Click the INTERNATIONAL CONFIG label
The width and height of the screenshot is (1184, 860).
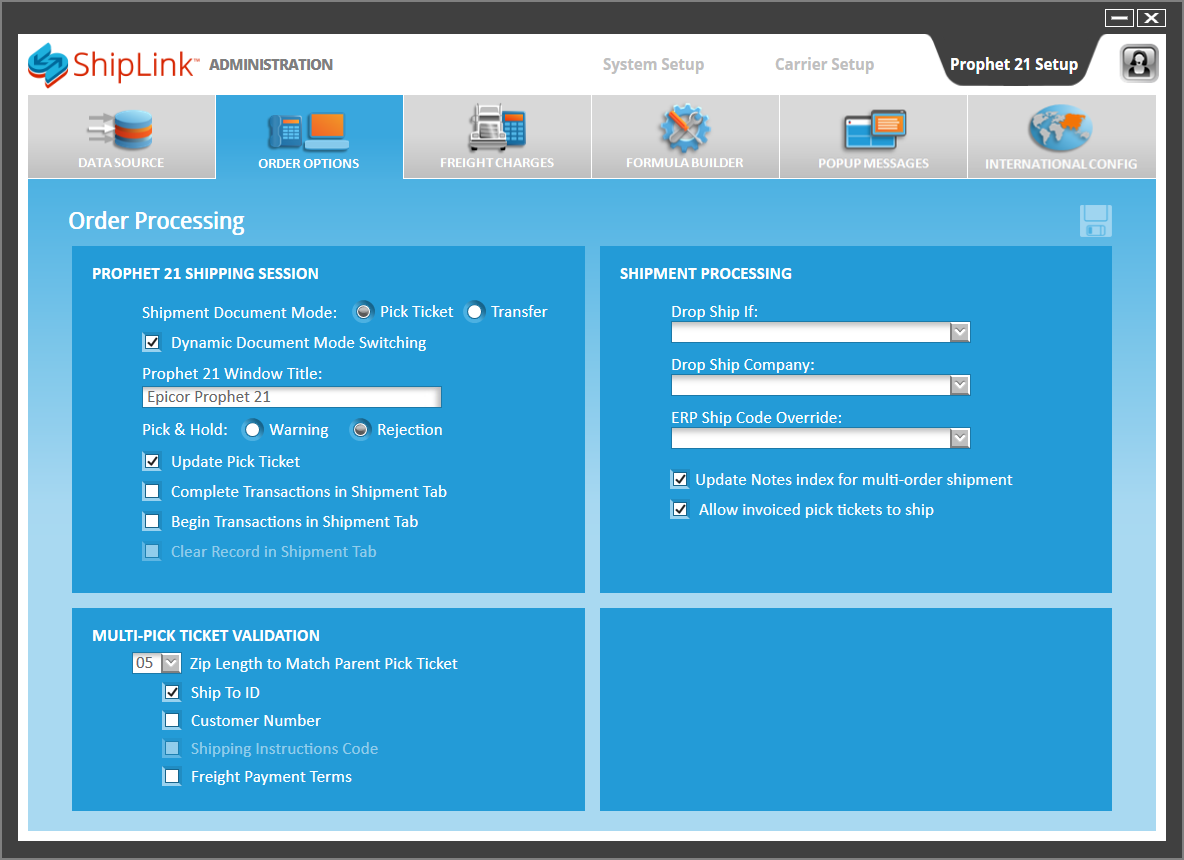1061,165
